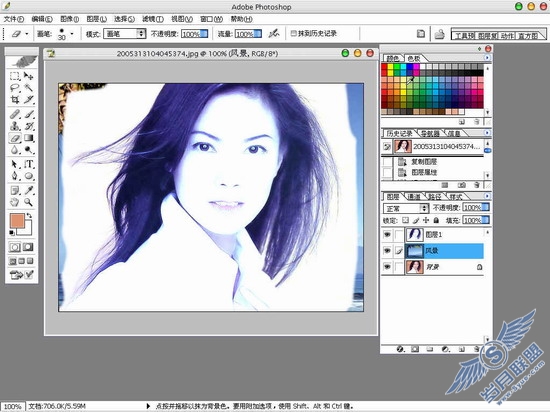This screenshot has height=412, width=550.
Task: Select the Crop tool in toolbox
Action: [15, 100]
